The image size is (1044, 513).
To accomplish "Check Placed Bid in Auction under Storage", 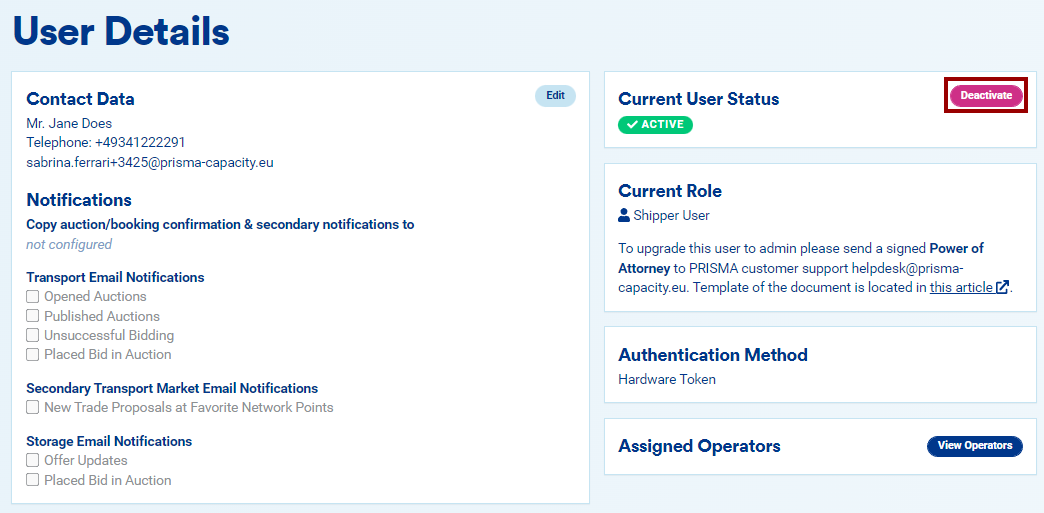I will click(33, 480).
